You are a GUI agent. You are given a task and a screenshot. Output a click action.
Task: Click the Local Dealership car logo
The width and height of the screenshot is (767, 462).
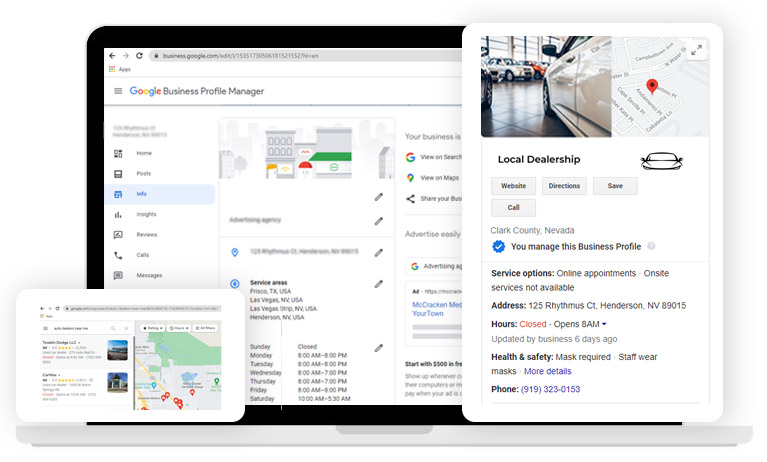pos(661,161)
